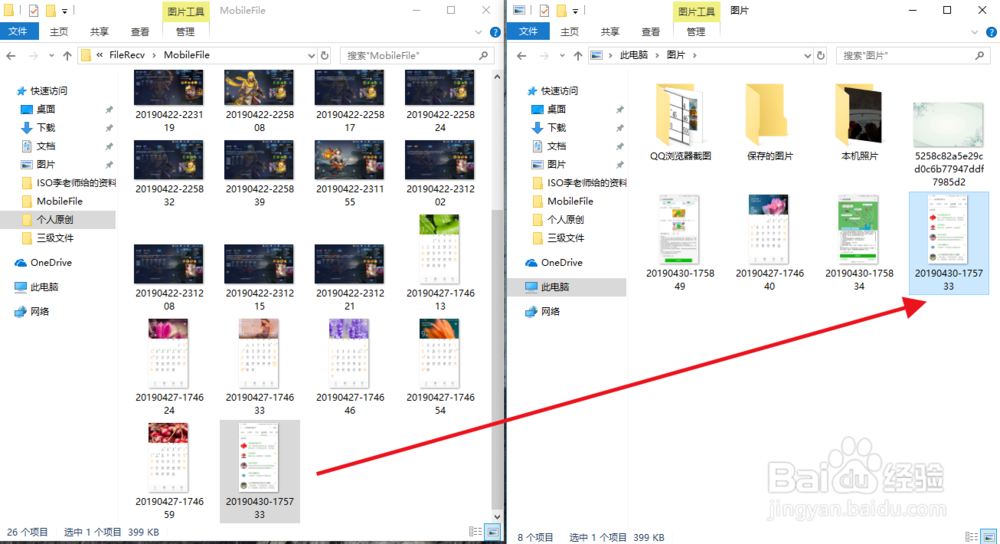Click the search magnifier in 图片 window
This screenshot has width=1000, height=544.
click(x=980, y=55)
